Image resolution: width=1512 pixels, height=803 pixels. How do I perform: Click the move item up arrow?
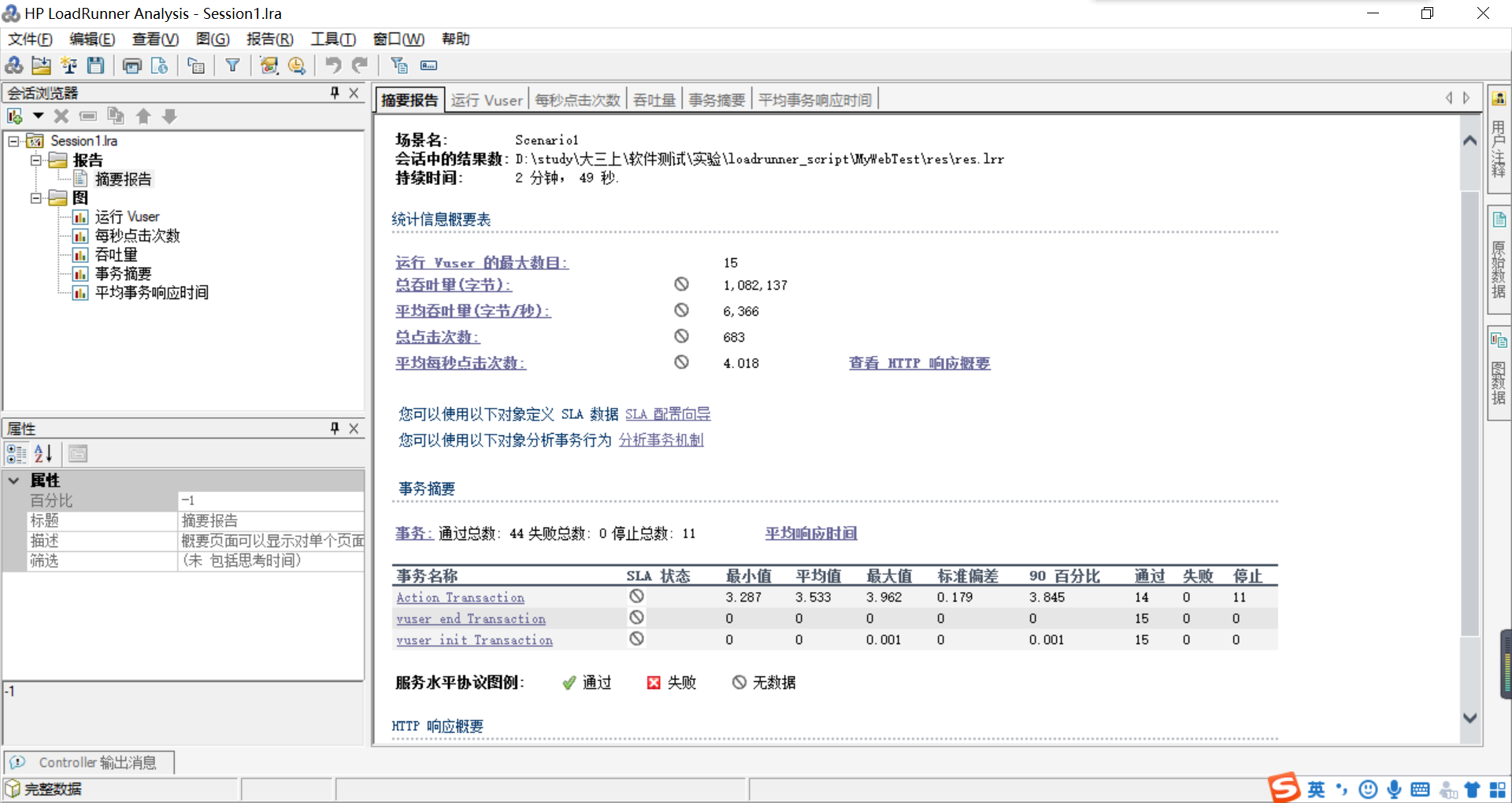tap(143, 117)
